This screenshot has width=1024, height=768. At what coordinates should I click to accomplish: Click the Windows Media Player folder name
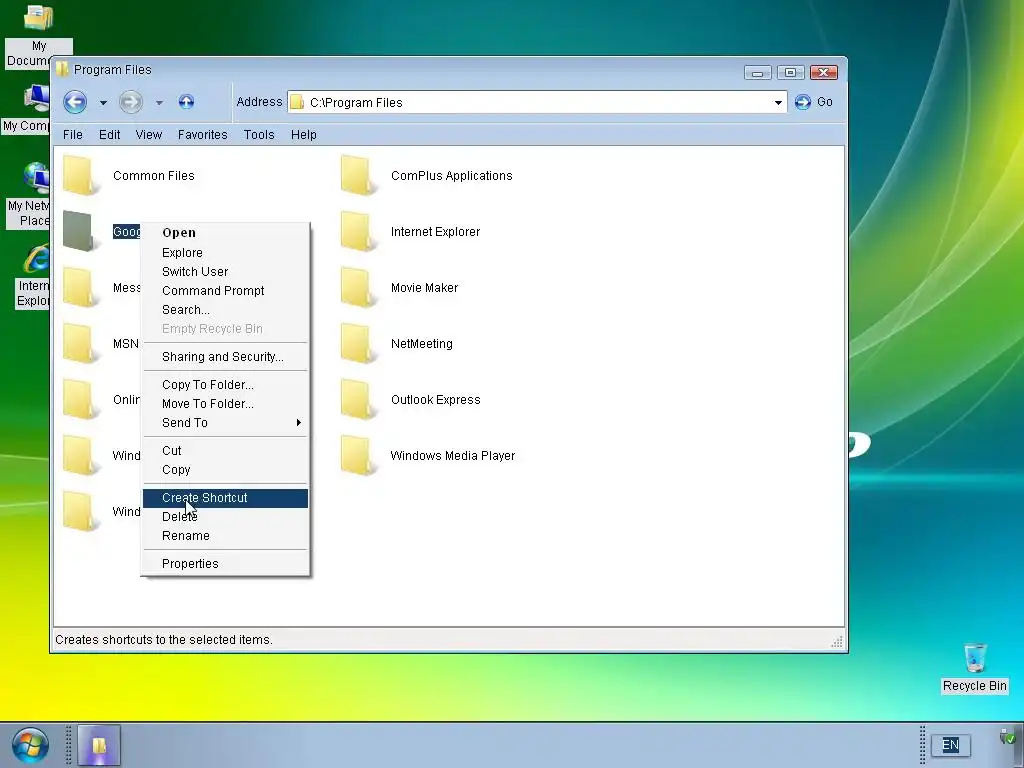(x=452, y=456)
